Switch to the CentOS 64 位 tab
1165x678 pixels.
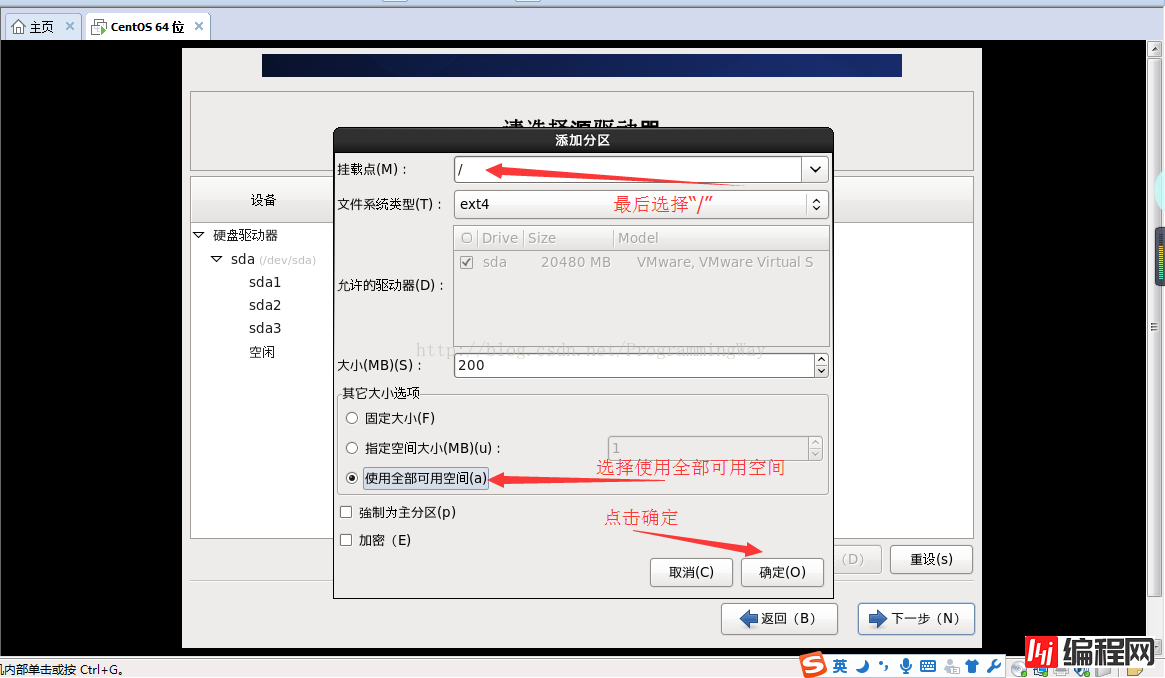[x=146, y=27]
